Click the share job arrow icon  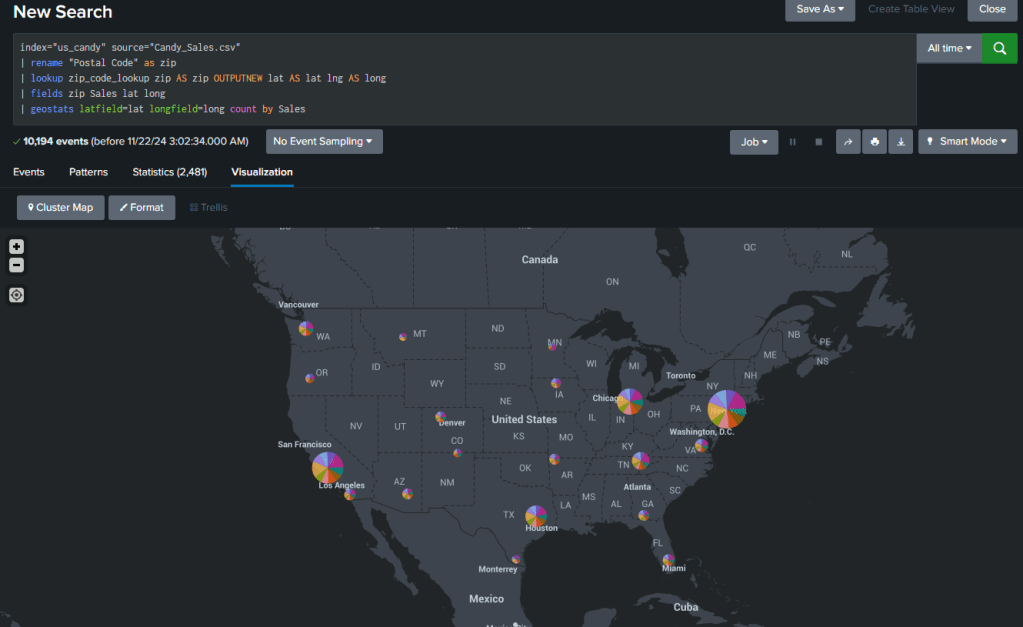(x=847, y=142)
